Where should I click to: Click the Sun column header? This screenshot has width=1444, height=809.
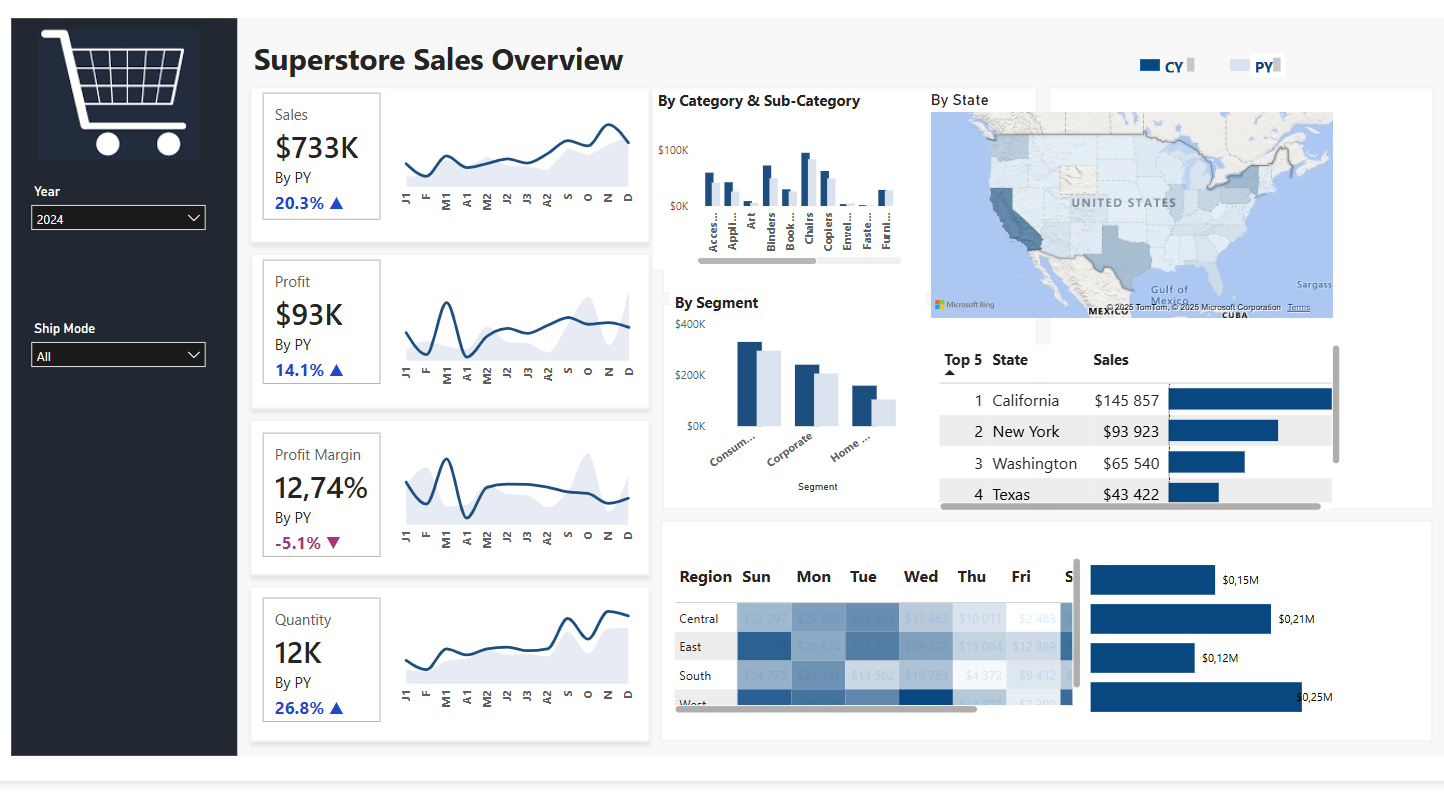point(756,577)
